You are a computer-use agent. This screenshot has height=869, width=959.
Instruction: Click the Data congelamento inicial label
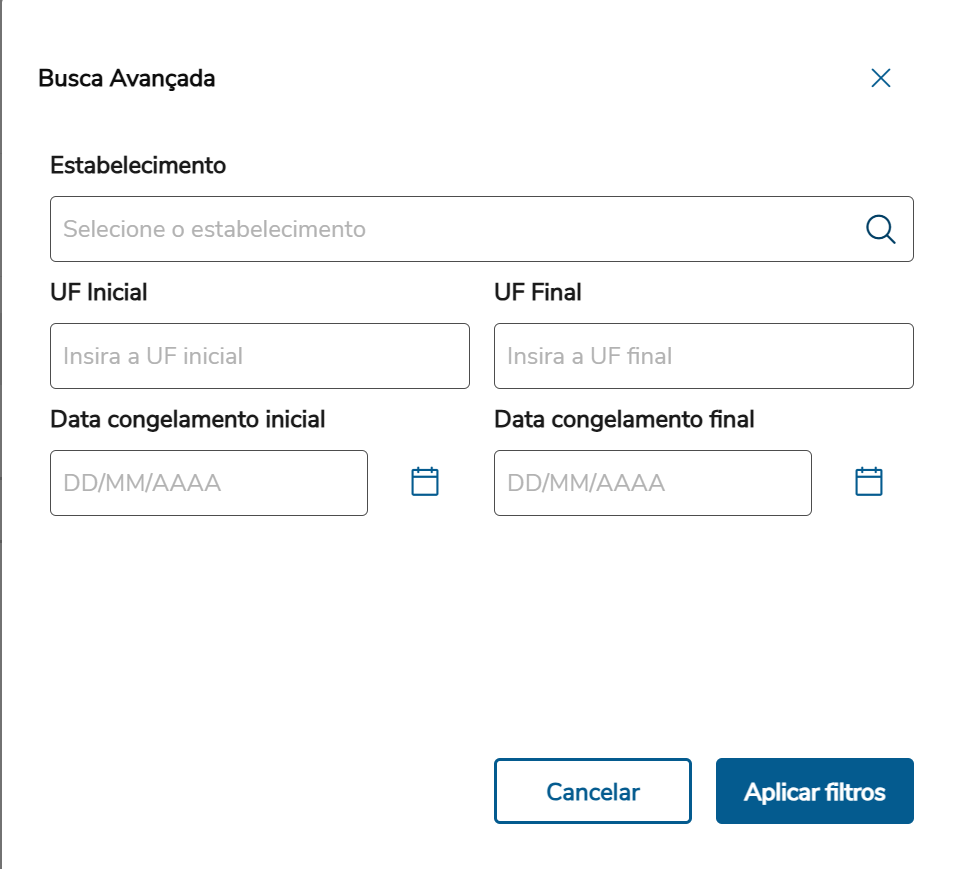click(188, 420)
